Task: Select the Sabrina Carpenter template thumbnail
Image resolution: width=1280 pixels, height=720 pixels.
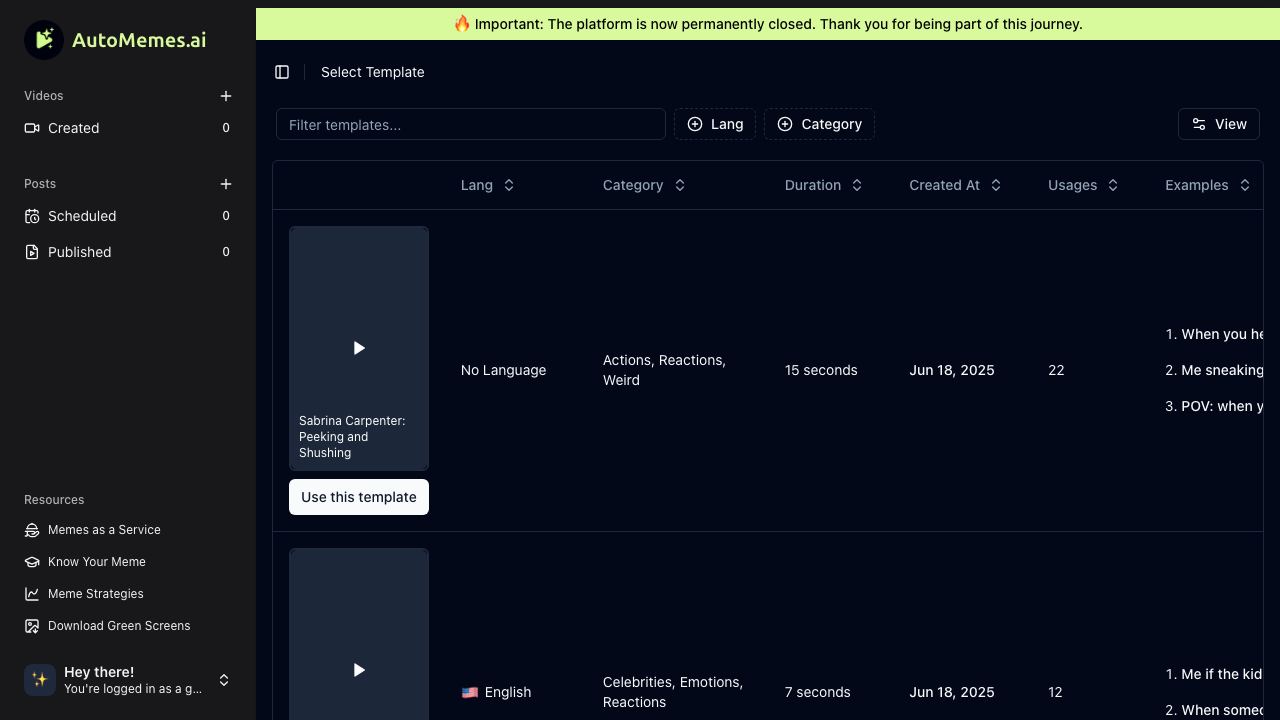Action: click(359, 348)
